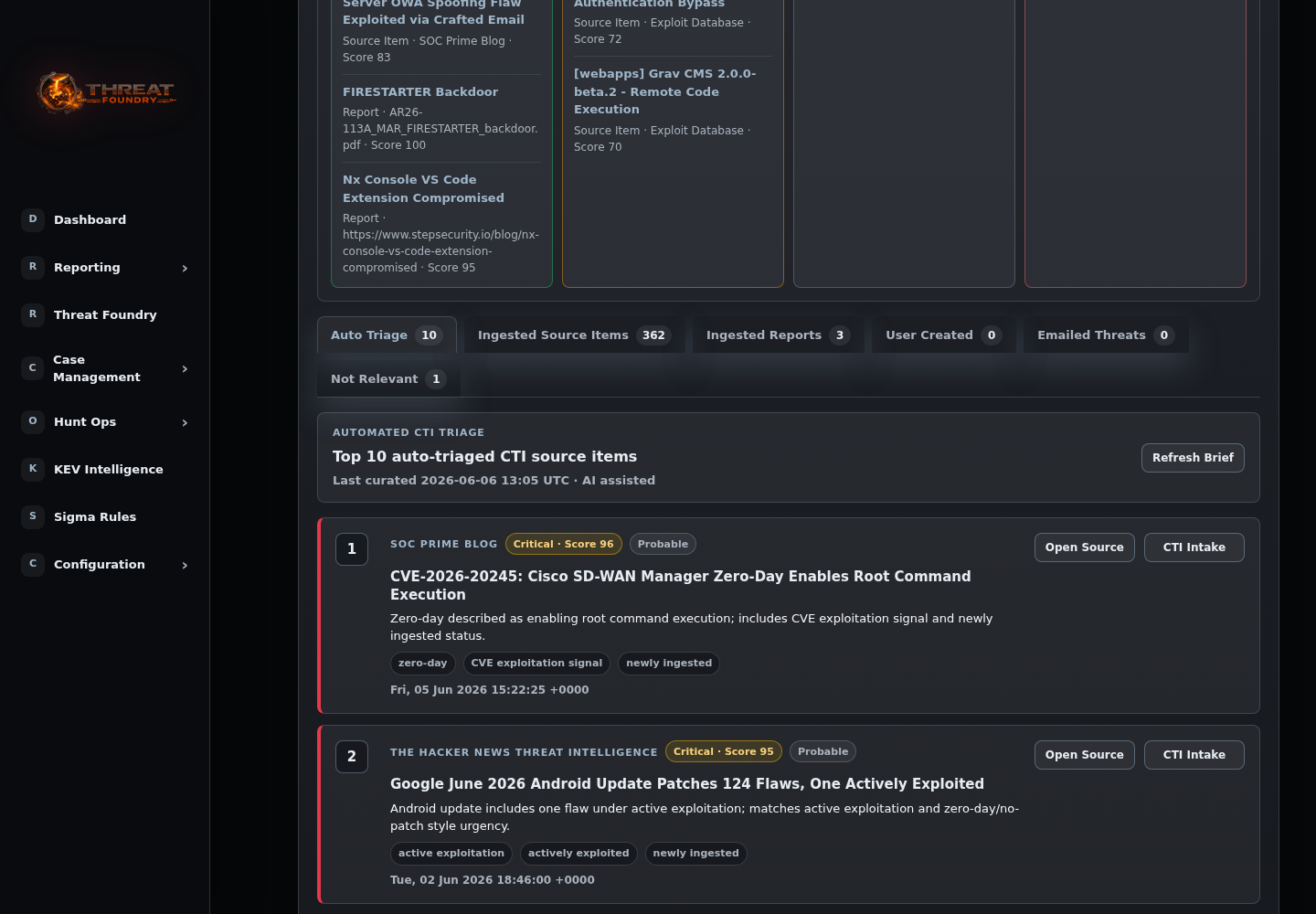
Task: Click the zero-day tag
Action: pyautogui.click(x=422, y=664)
